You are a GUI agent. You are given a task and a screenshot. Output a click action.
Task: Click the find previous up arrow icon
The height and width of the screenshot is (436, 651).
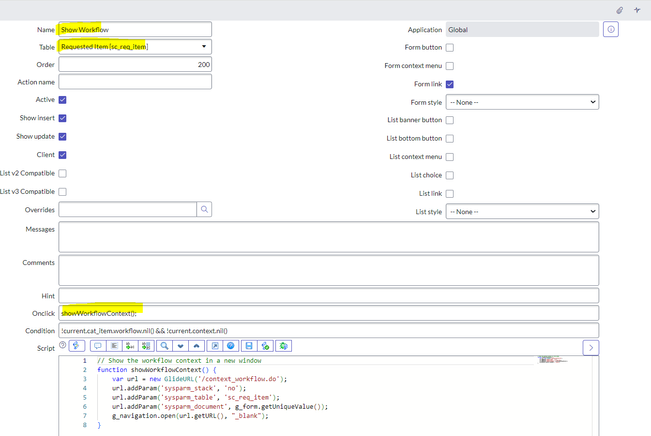(x=196, y=346)
